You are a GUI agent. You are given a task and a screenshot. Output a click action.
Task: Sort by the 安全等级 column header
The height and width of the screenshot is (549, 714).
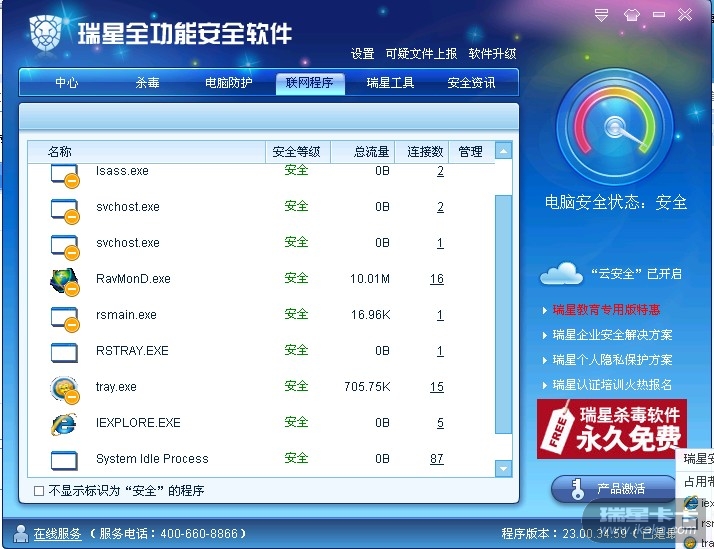(x=297, y=152)
